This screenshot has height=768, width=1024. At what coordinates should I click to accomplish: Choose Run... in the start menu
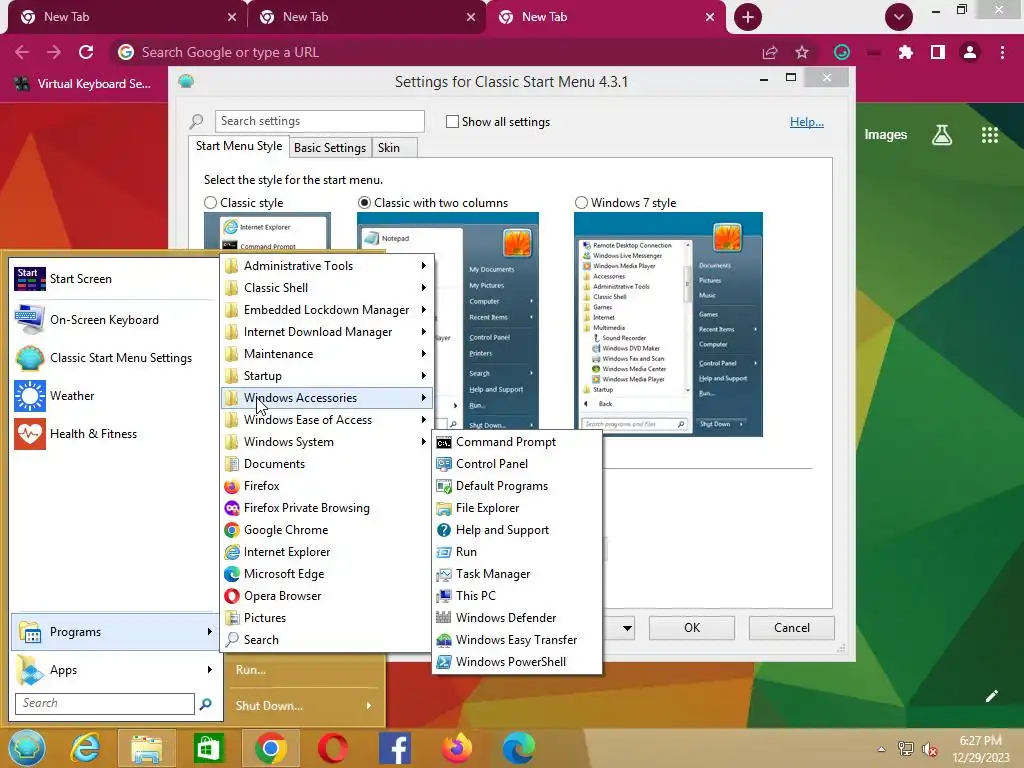coord(251,670)
